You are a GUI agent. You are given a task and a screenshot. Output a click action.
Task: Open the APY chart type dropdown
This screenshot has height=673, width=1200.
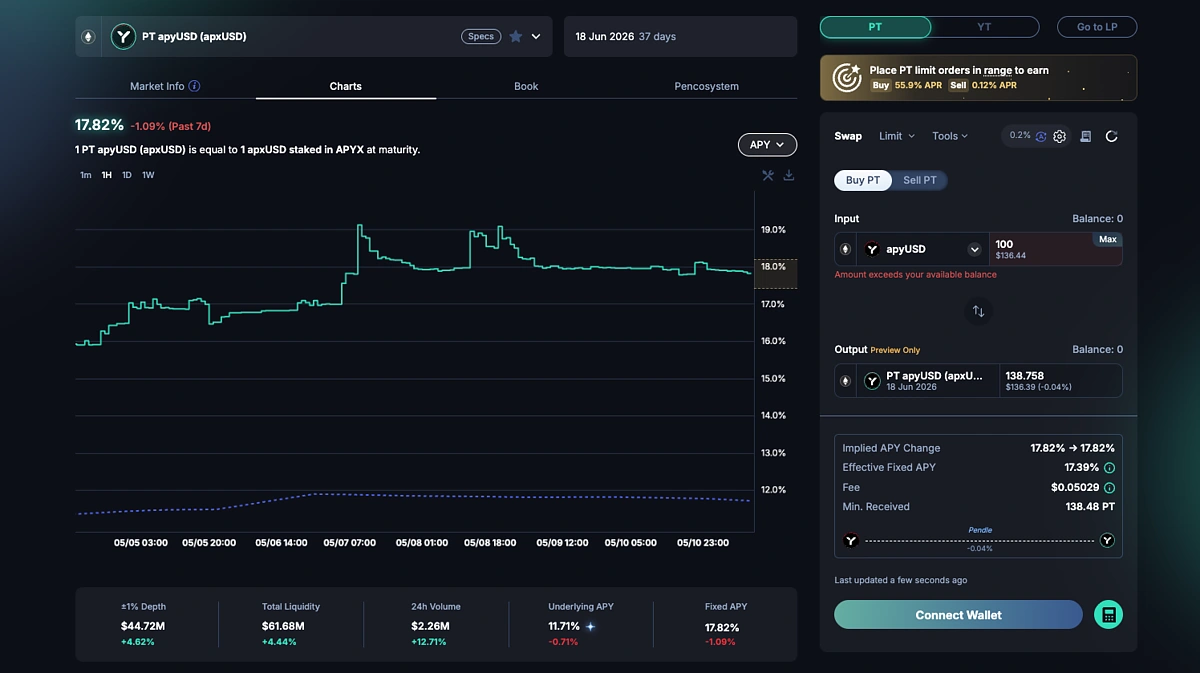(x=767, y=145)
